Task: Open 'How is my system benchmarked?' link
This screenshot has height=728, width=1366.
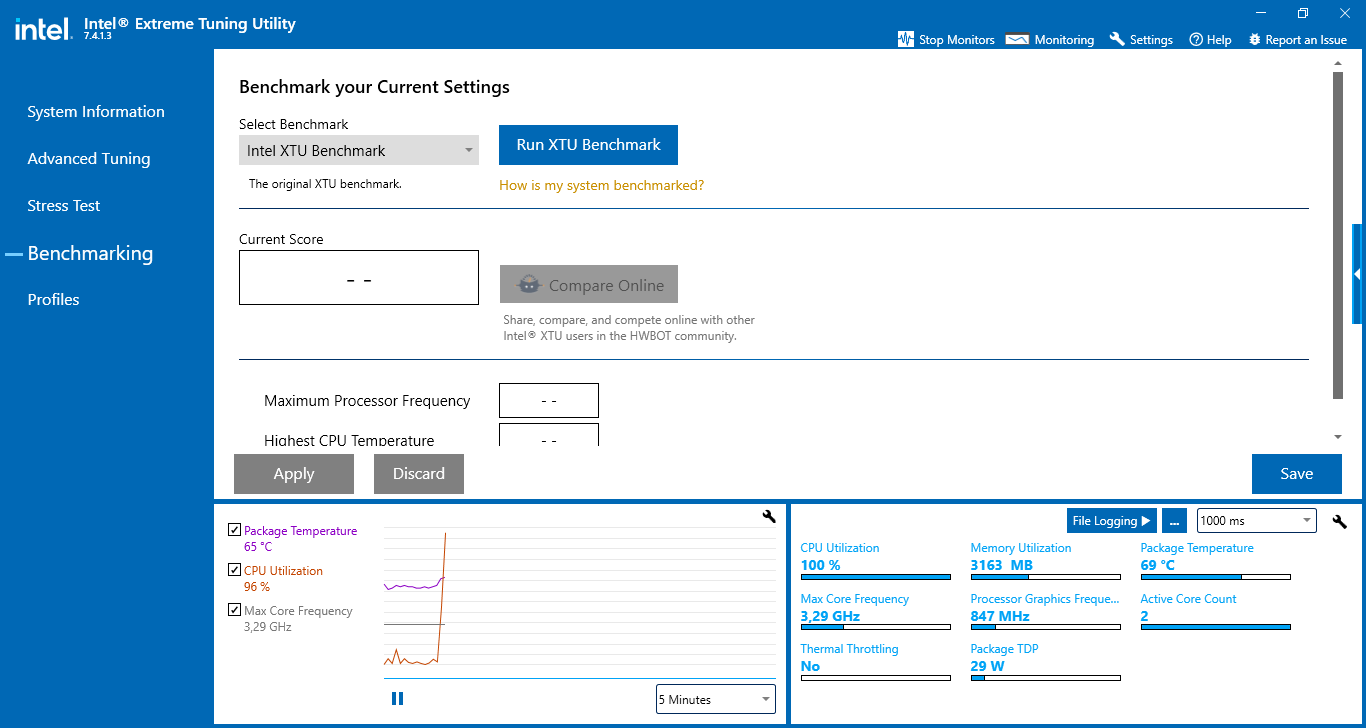Action: point(601,185)
